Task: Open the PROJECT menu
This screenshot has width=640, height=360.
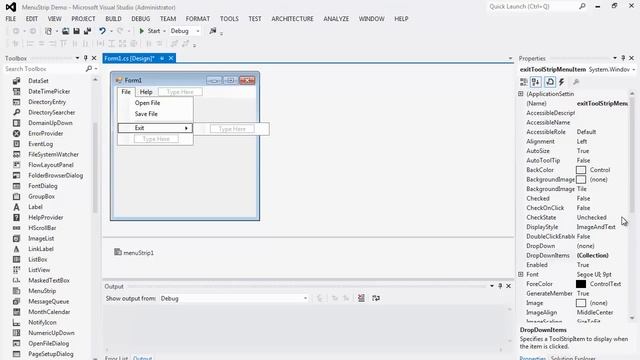Action: point(83,19)
